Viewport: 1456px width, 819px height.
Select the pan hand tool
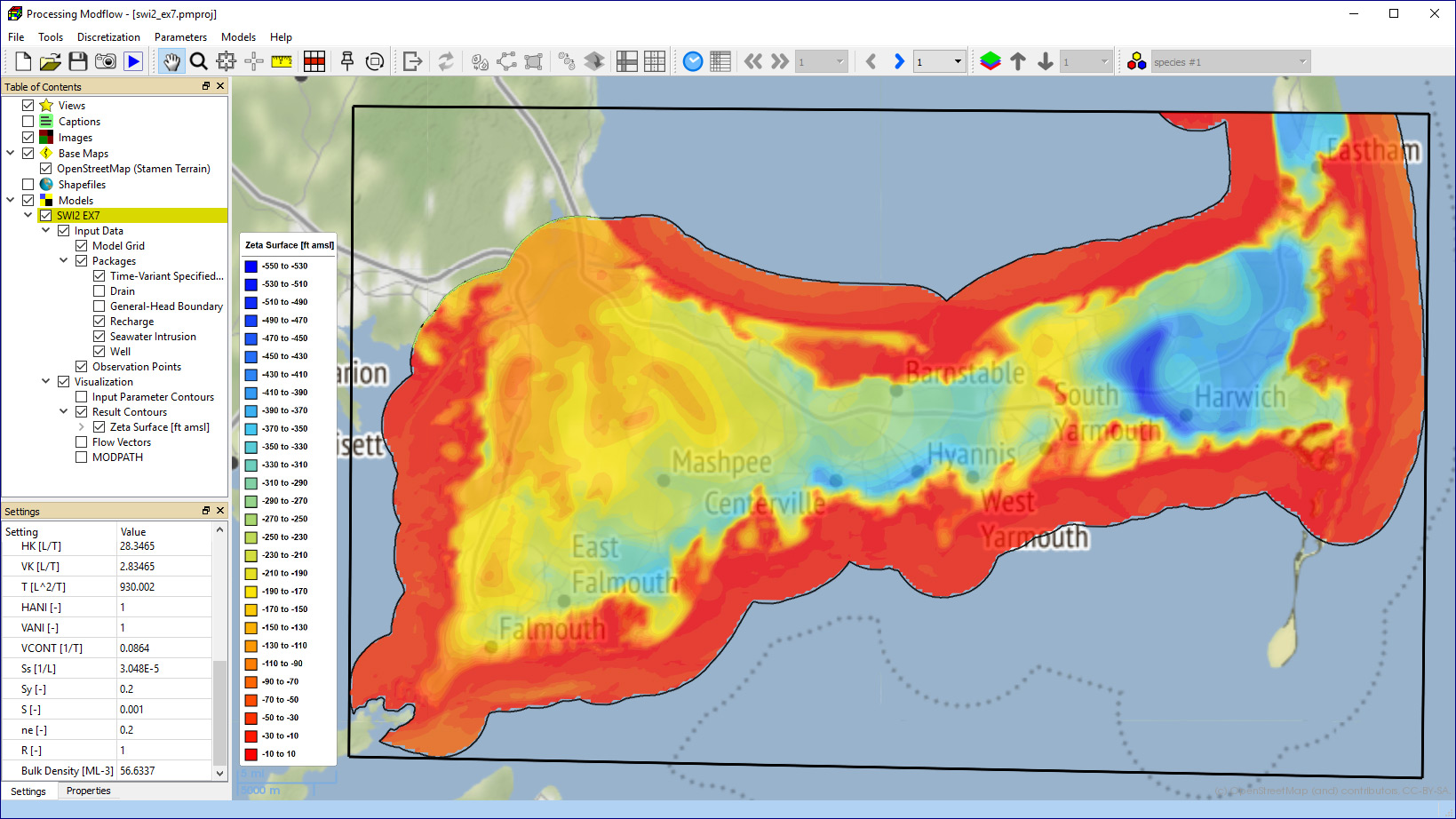pyautogui.click(x=171, y=61)
